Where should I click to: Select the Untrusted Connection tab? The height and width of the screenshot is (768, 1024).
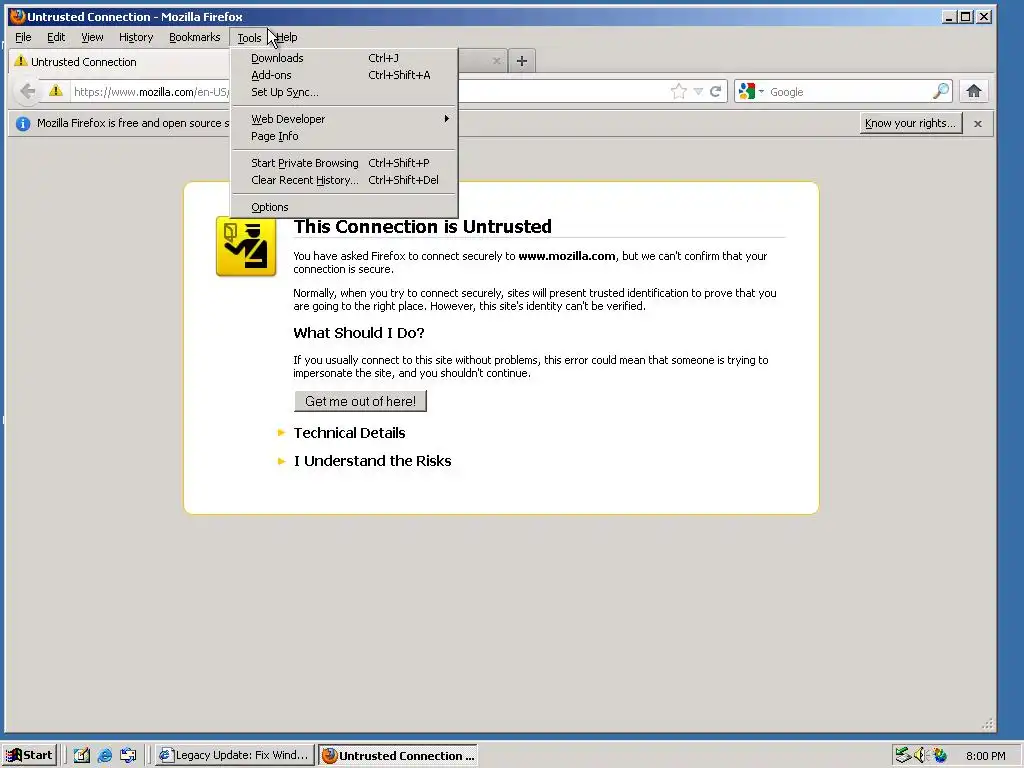tap(120, 61)
